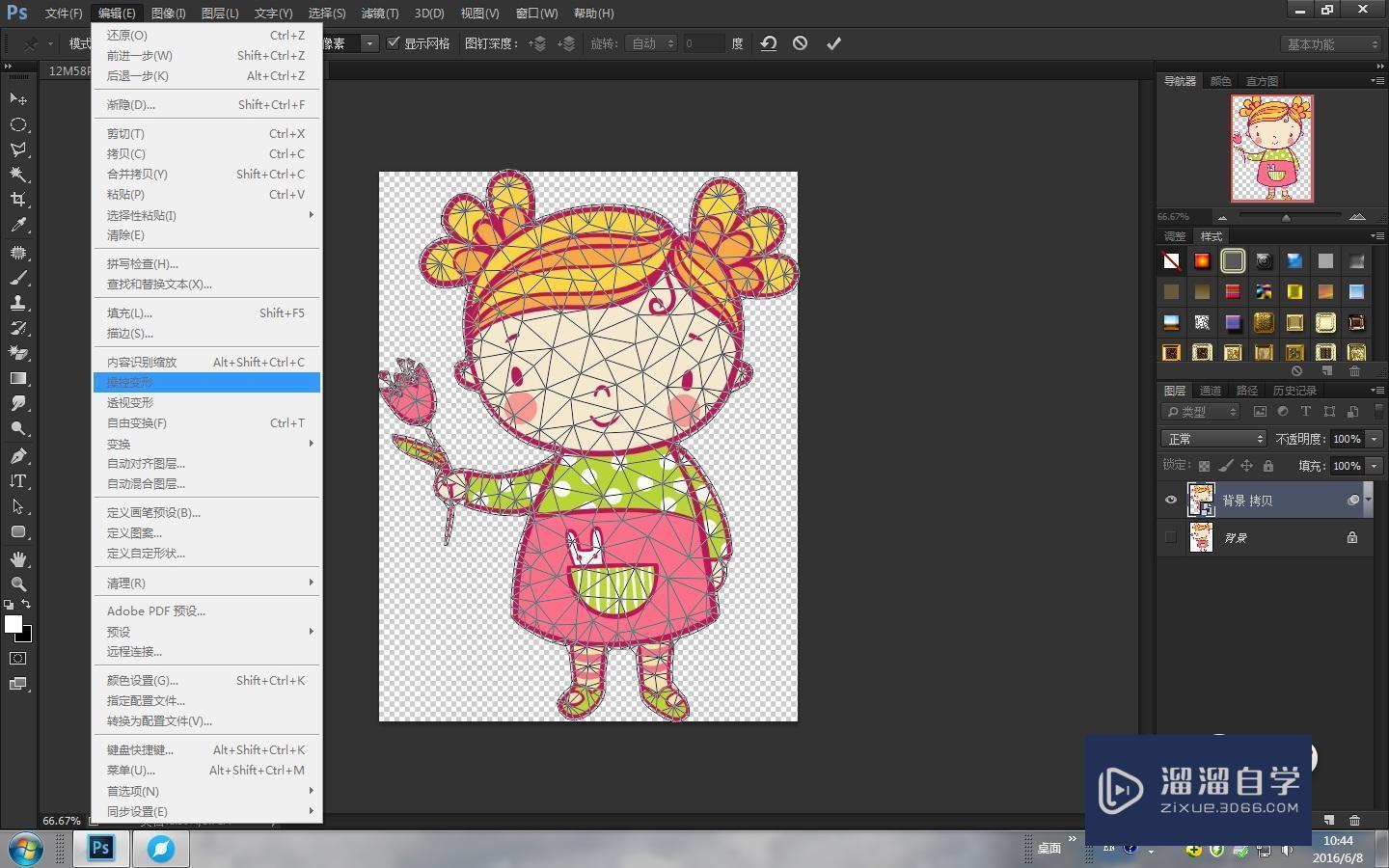Image resolution: width=1389 pixels, height=868 pixels.
Task: Open the 类型 filter type dropdown
Action: [1201, 412]
